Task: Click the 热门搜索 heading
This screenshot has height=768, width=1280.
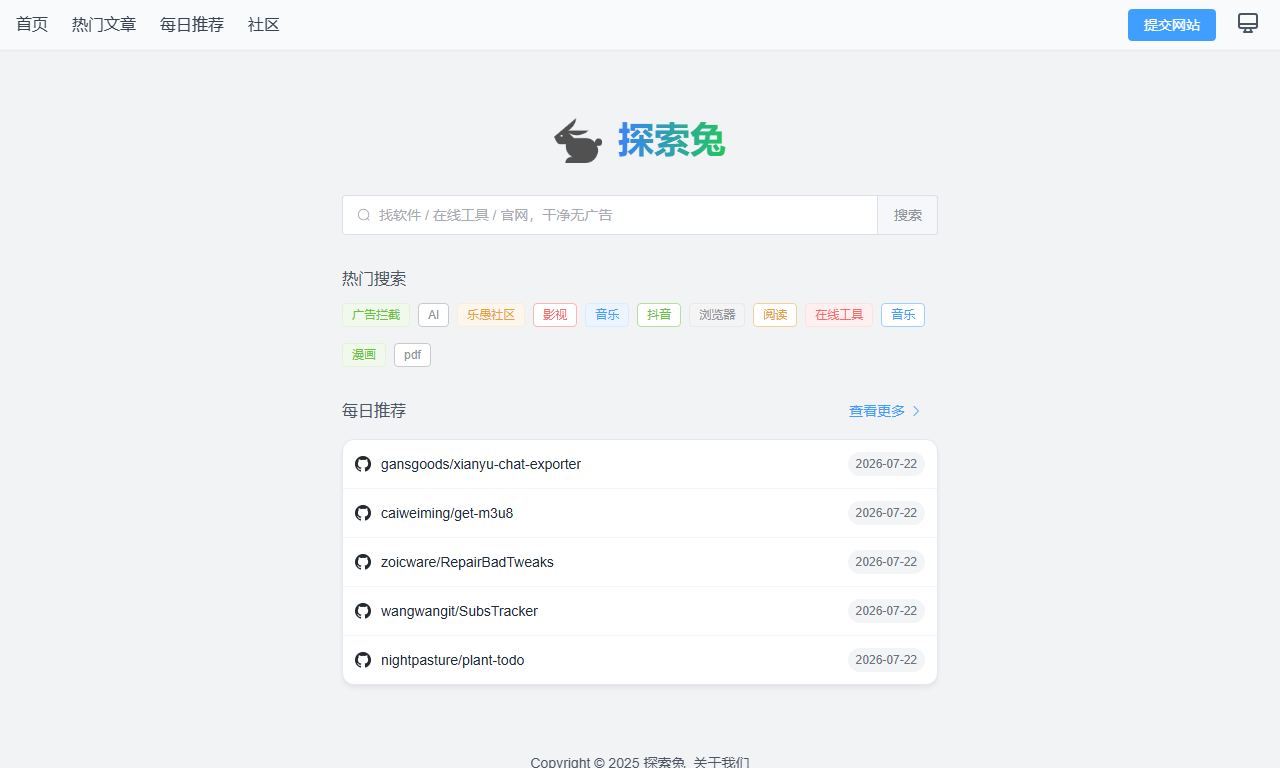Action: tap(374, 279)
